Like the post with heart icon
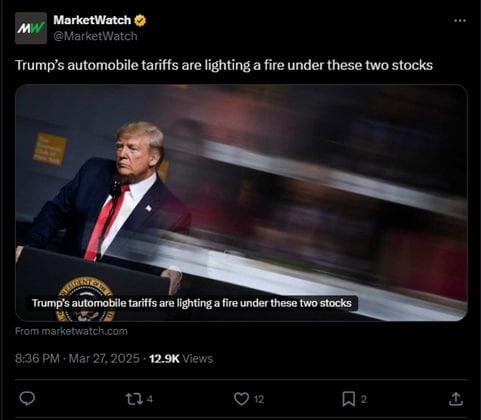Image resolution: width=481 pixels, height=420 pixels. tap(241, 399)
